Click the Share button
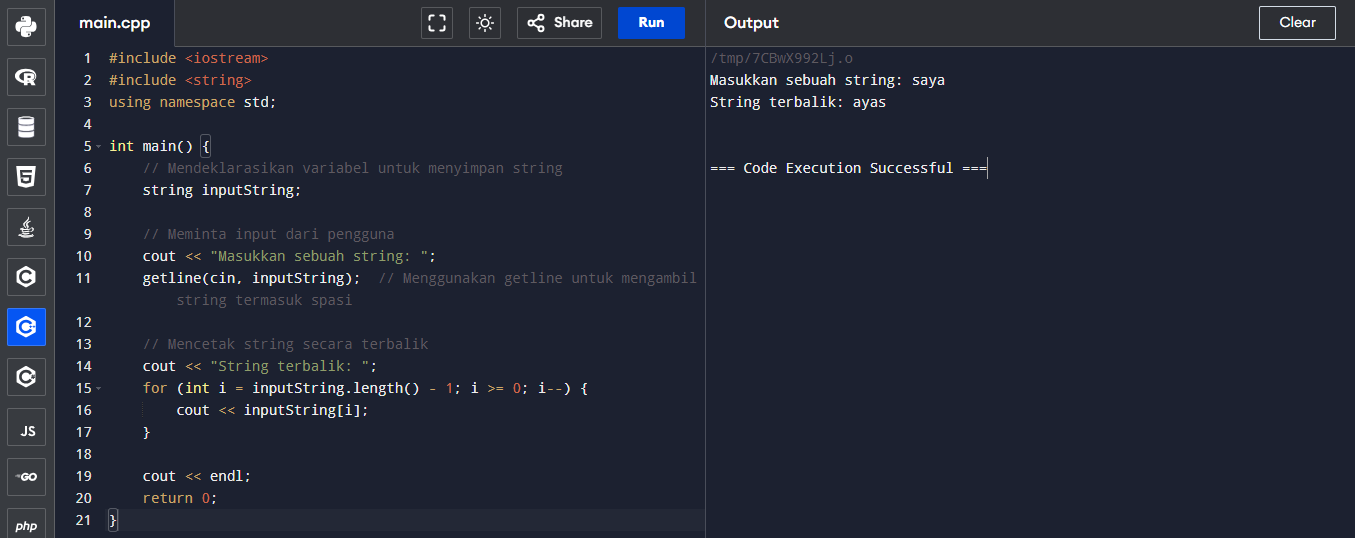The width and height of the screenshot is (1355, 538). [x=559, y=23]
